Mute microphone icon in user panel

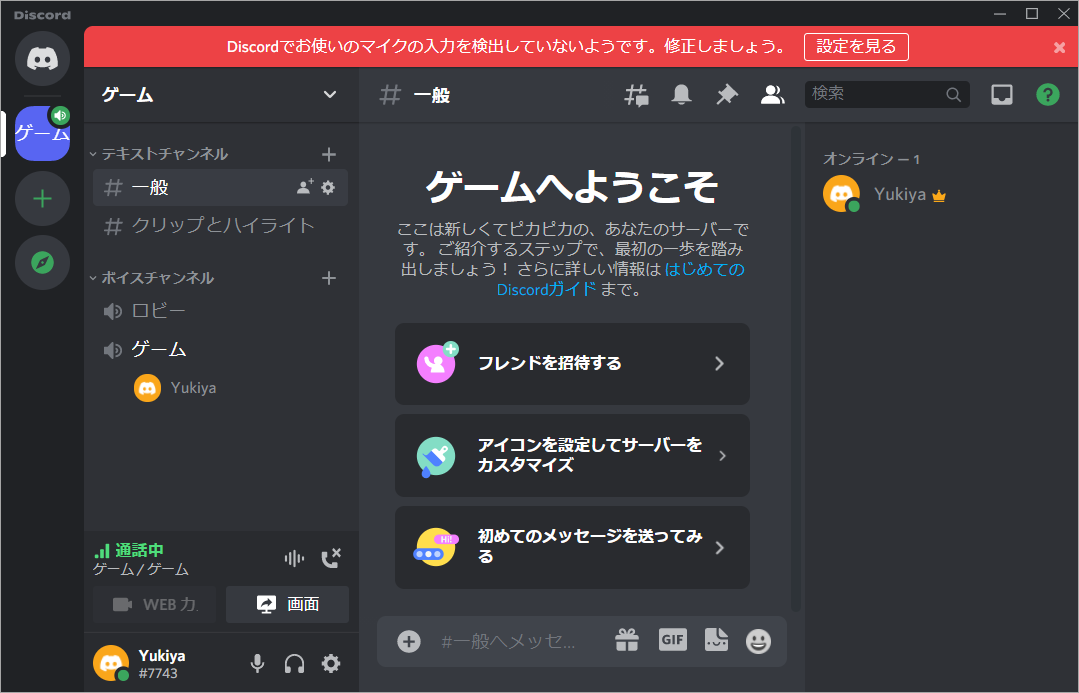pos(257,663)
